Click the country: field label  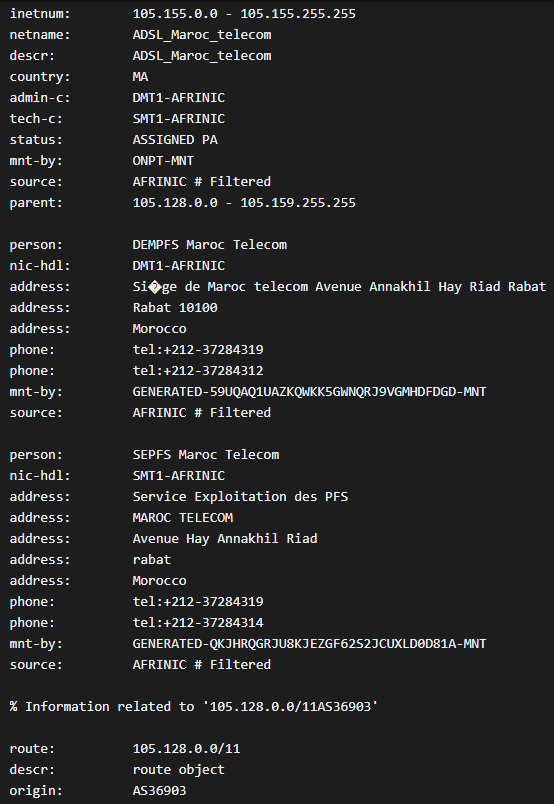point(40,77)
